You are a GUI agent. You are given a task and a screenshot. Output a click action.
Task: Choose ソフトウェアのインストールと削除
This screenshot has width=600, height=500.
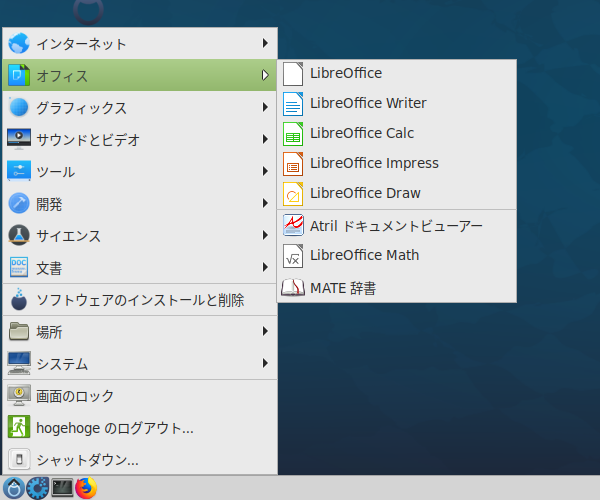[140, 300]
